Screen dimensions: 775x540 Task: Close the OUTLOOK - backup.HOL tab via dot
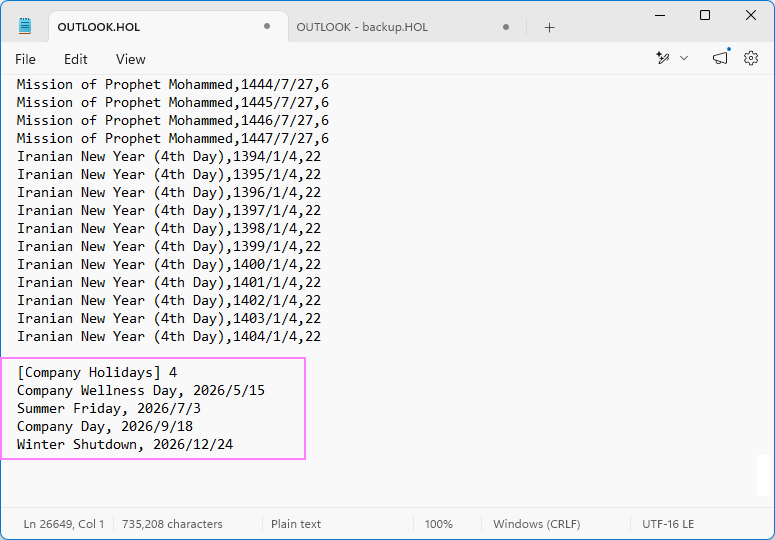(x=506, y=27)
